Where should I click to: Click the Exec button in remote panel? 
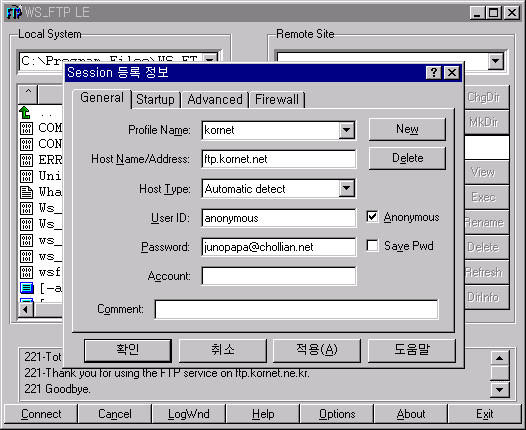tap(487, 197)
